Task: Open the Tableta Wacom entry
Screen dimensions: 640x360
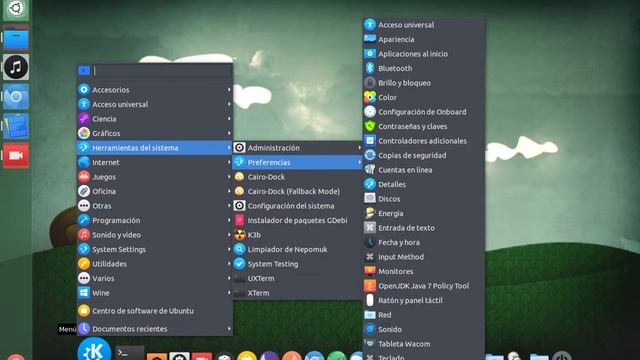Action: point(424,344)
